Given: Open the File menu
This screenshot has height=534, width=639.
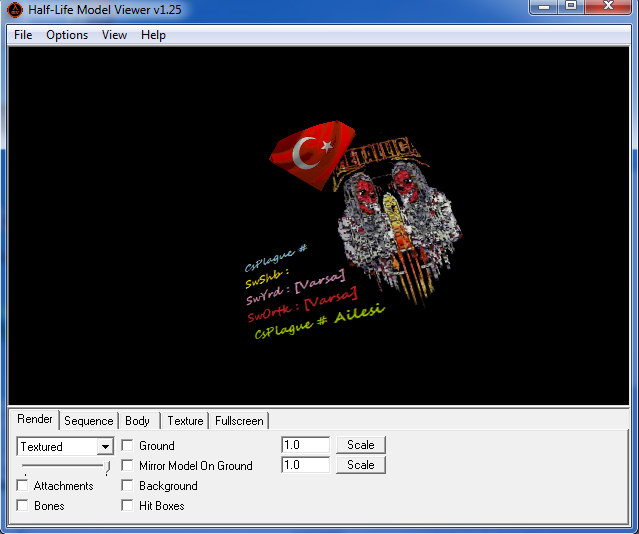Looking at the screenshot, I should tap(23, 35).
